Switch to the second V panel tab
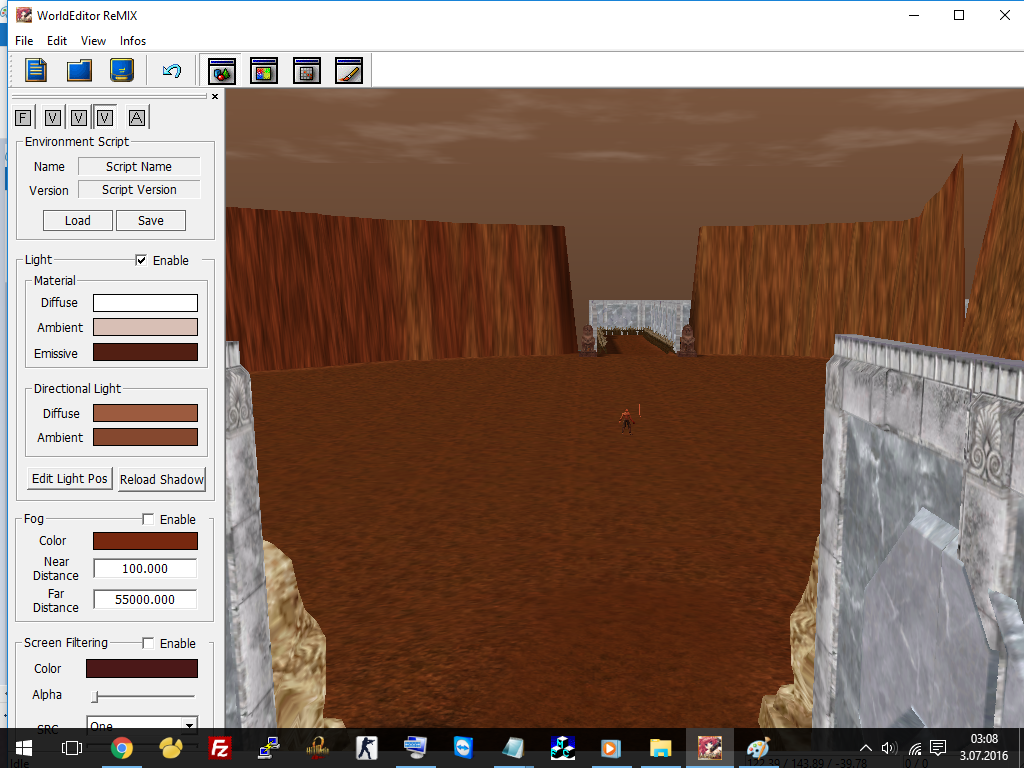Viewport: 1024px width, 768px height. coord(78,118)
